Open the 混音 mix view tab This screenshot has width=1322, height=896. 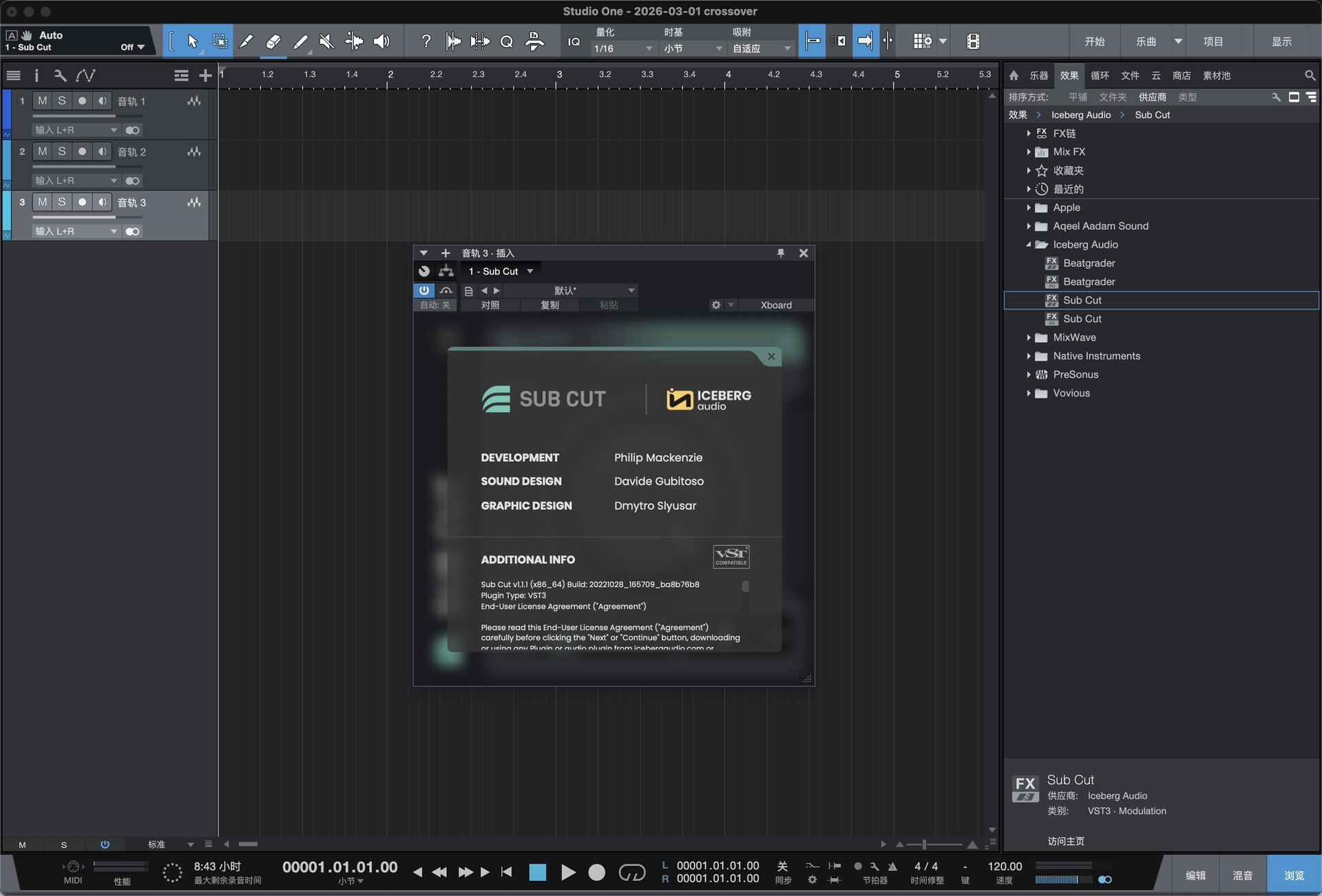pyautogui.click(x=1242, y=875)
